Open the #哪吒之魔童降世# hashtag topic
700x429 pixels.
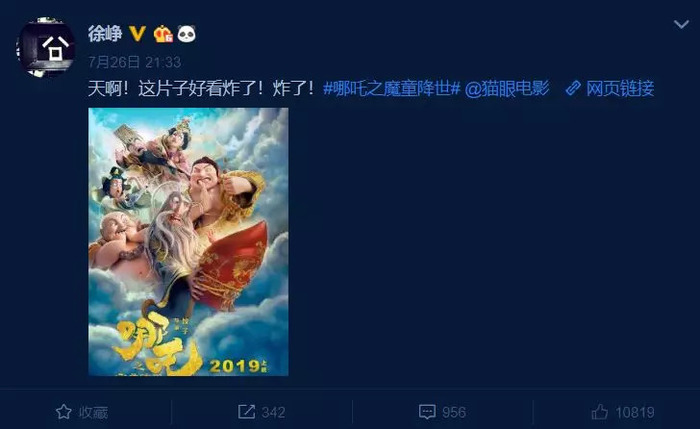tap(392, 89)
